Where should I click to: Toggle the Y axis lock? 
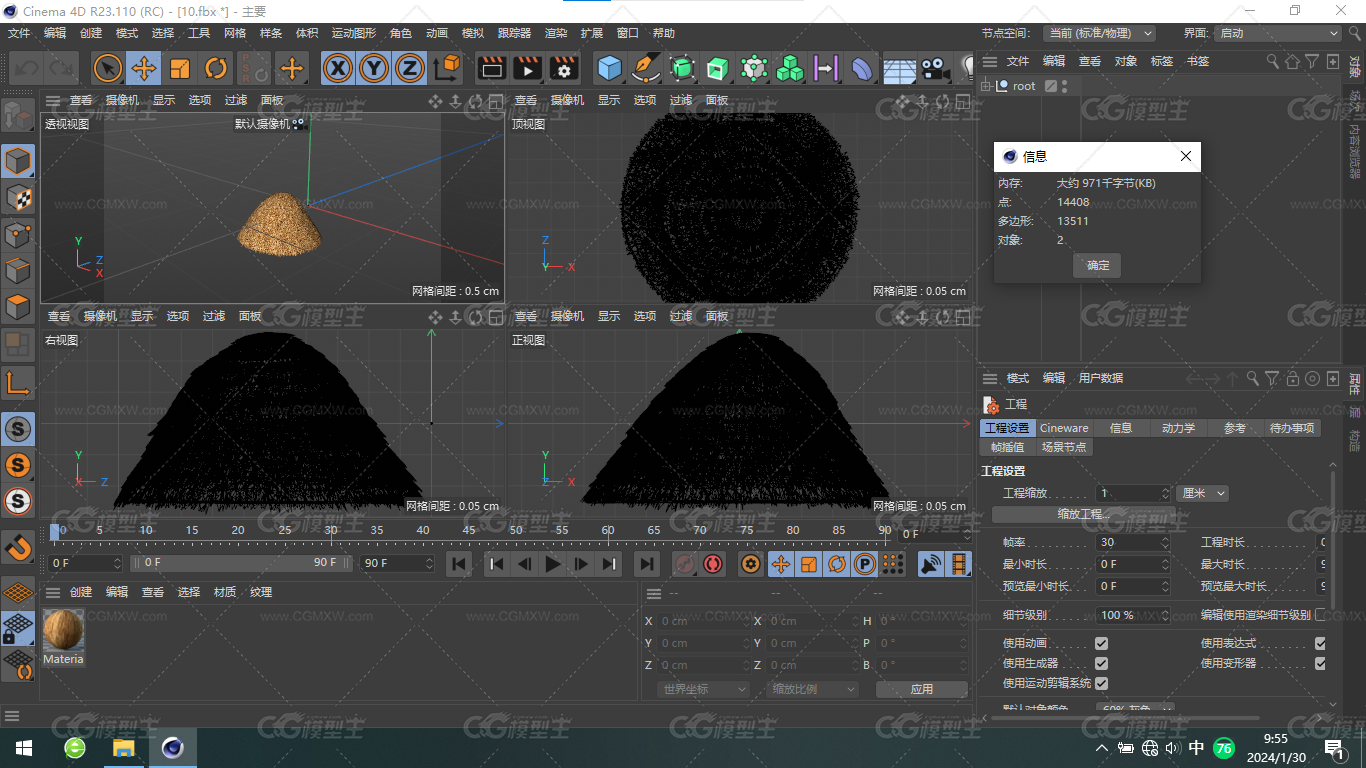[x=374, y=68]
